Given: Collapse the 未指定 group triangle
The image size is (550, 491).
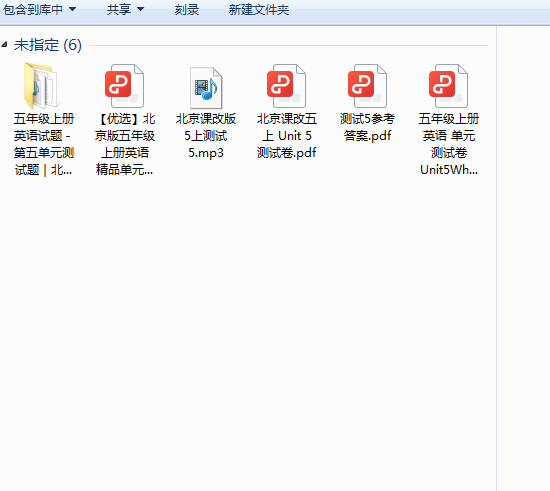Looking at the screenshot, I should [x=4, y=45].
